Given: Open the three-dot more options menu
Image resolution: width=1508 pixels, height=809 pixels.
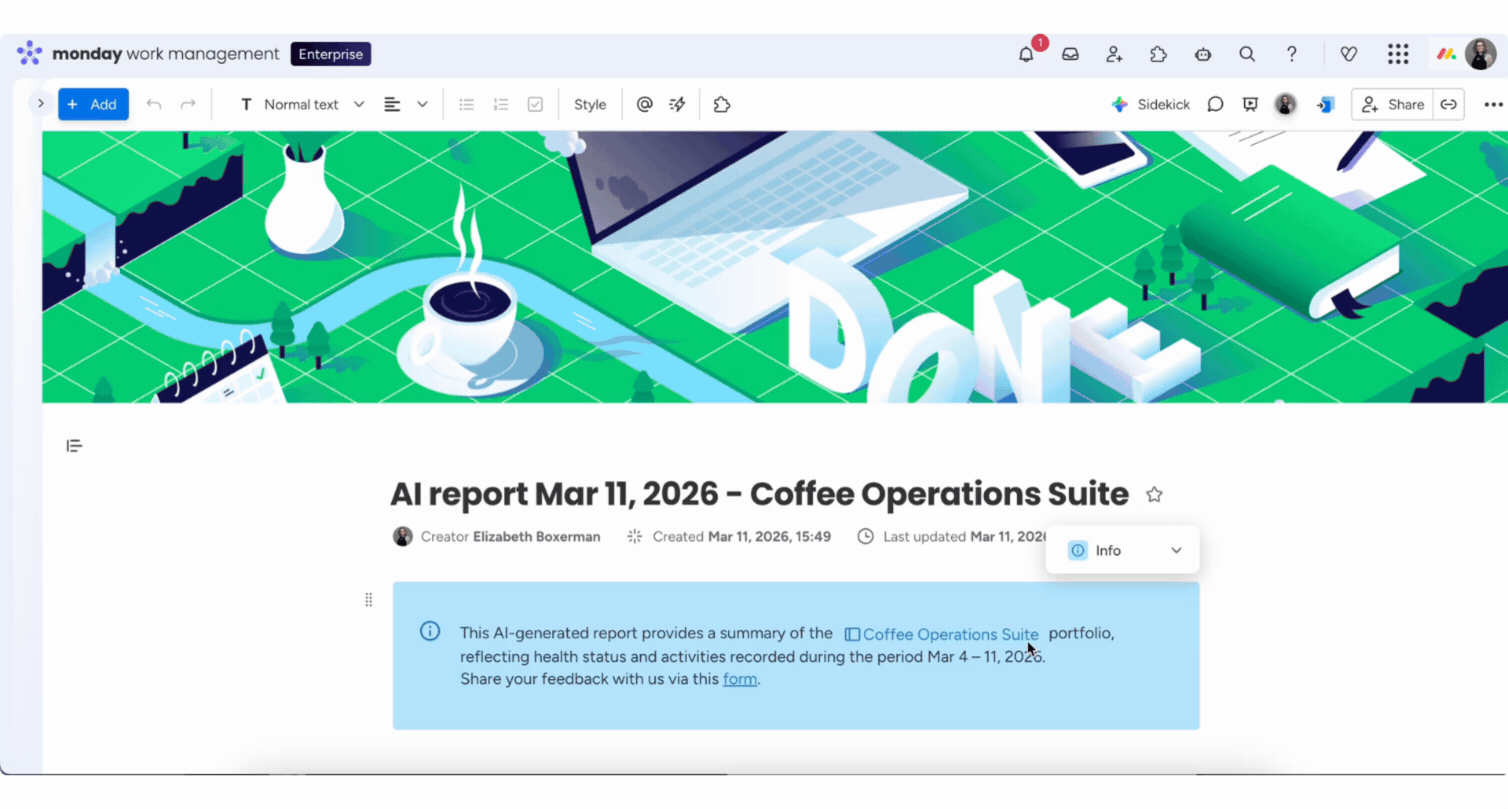Looking at the screenshot, I should point(1493,104).
